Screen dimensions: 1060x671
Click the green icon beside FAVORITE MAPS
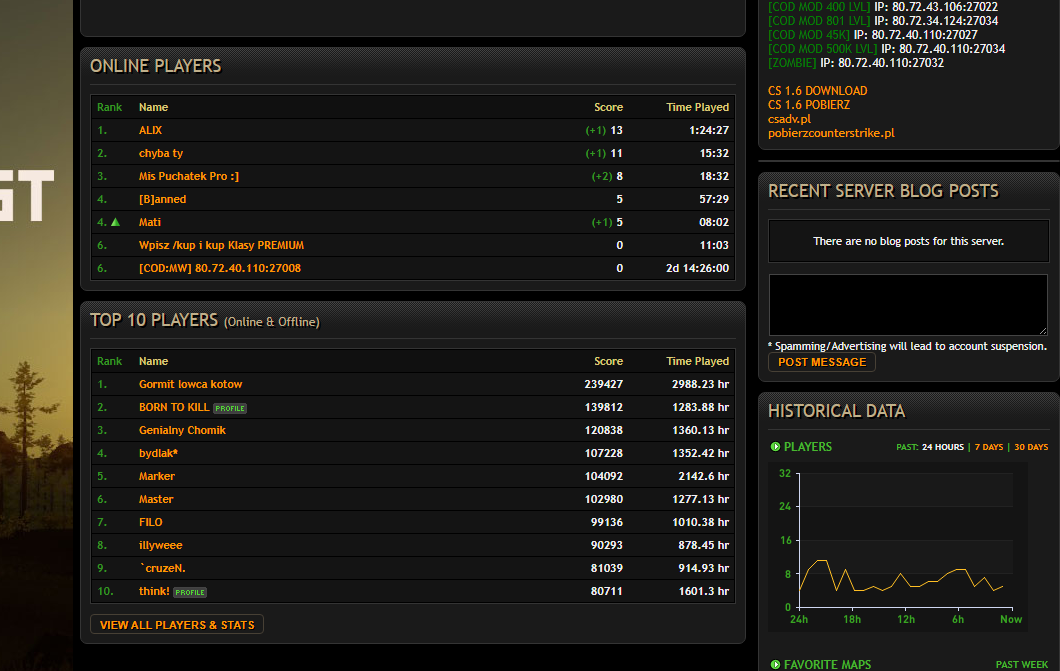pyautogui.click(x=775, y=665)
